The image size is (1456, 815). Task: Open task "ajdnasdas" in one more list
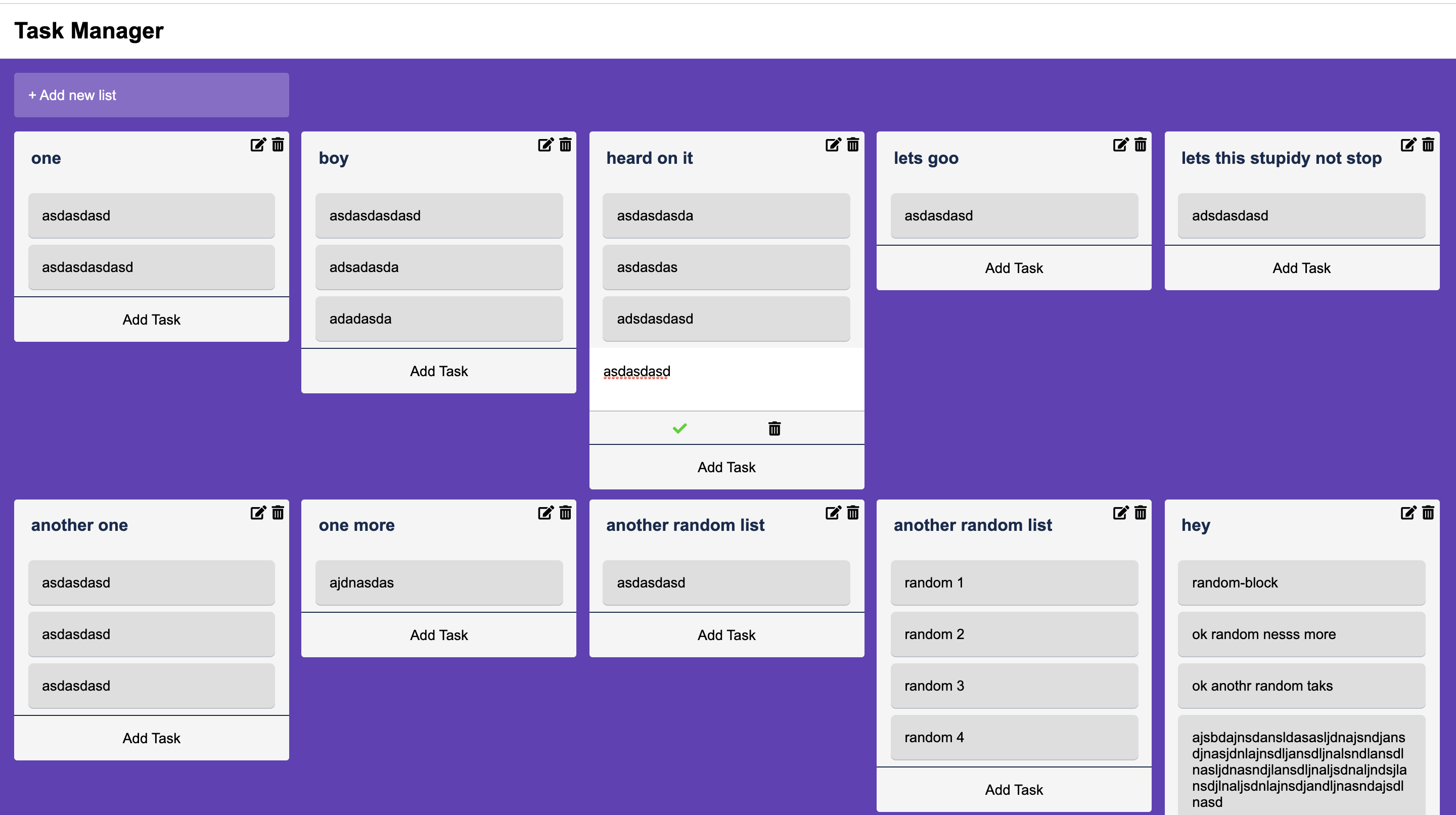pos(439,583)
